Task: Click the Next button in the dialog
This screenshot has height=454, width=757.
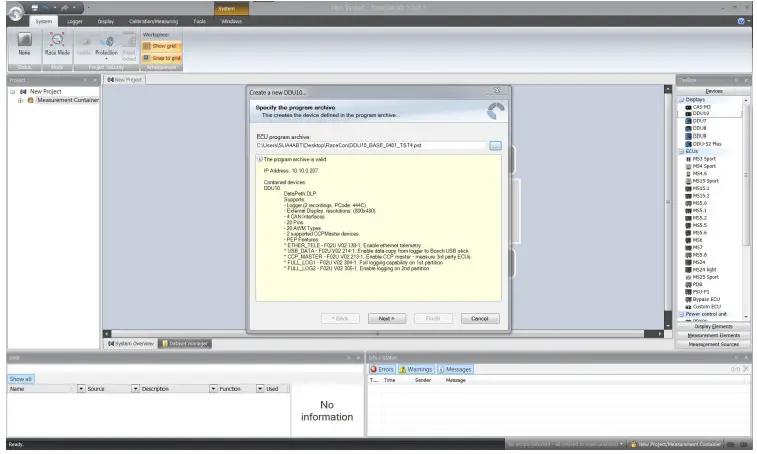Action: tap(386, 319)
